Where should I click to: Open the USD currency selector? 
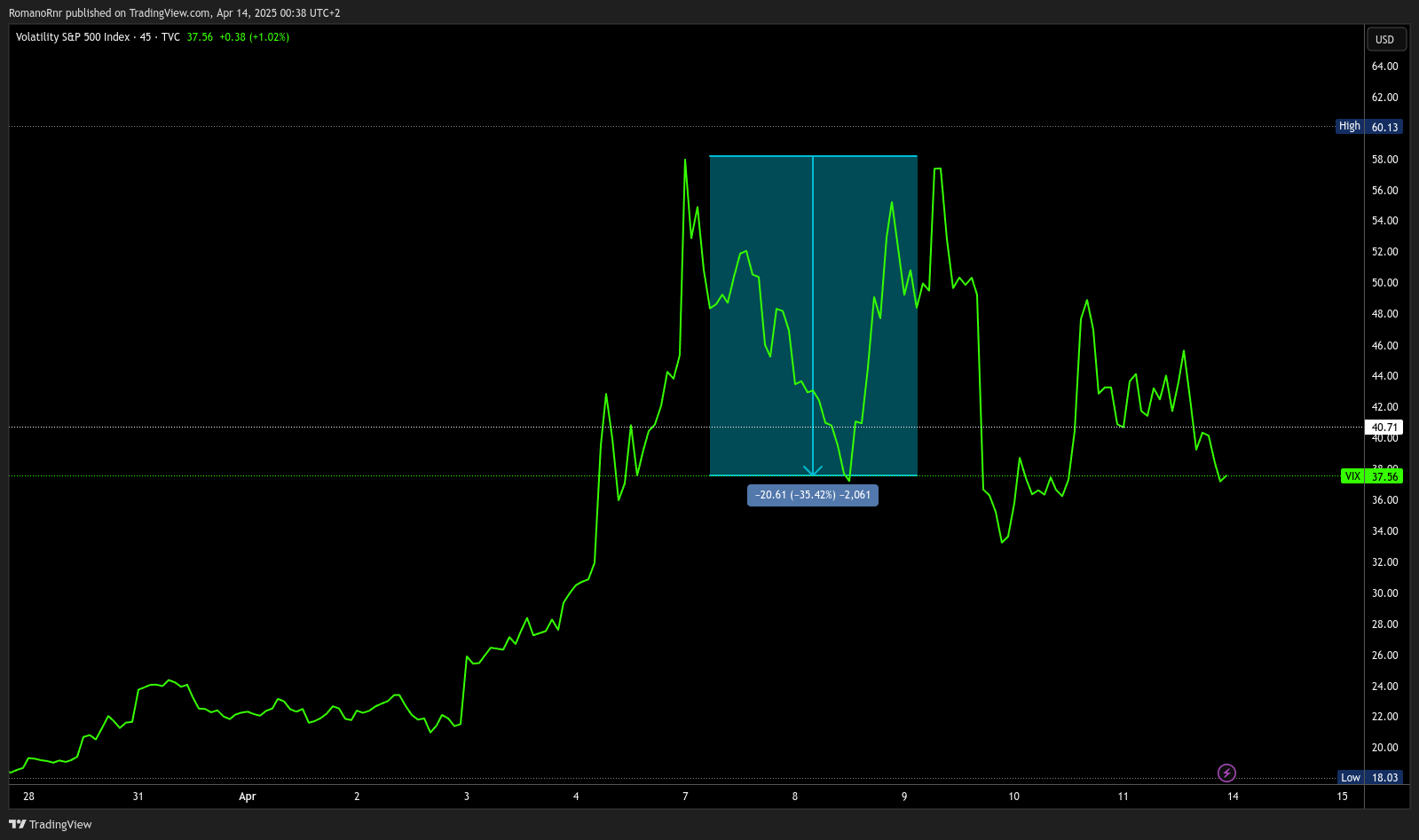[1384, 40]
